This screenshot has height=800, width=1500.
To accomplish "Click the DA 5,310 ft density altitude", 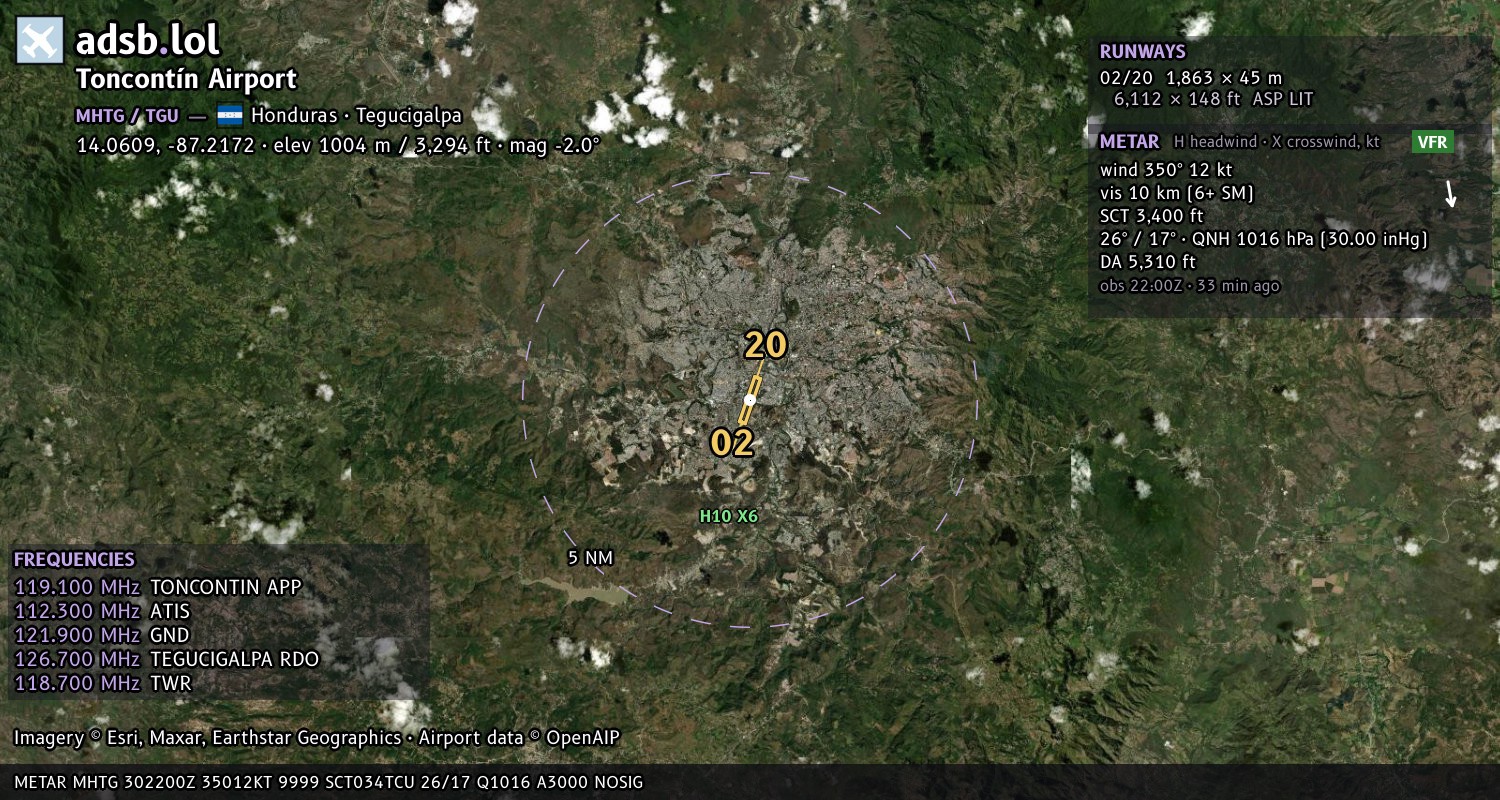I will pos(1148,262).
